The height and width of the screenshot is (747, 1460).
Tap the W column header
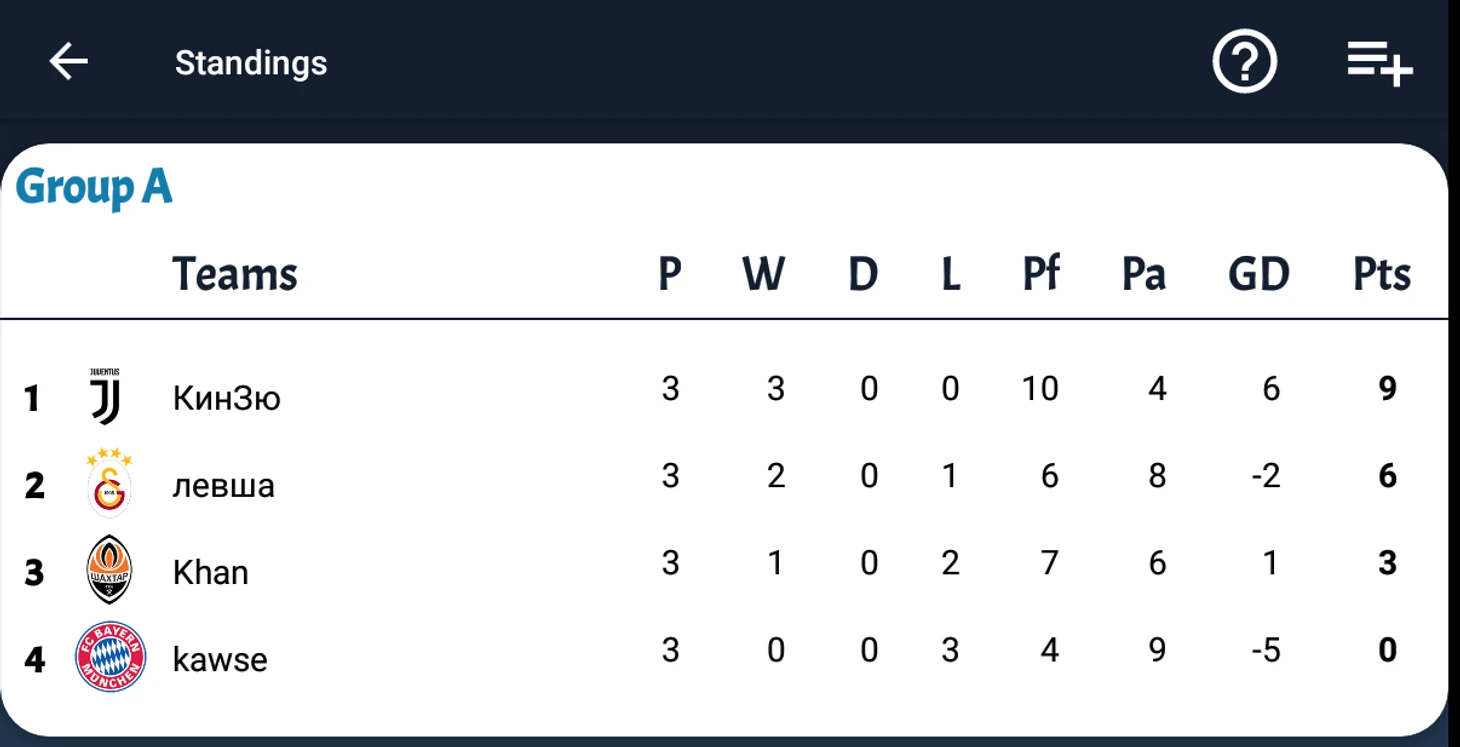764,274
